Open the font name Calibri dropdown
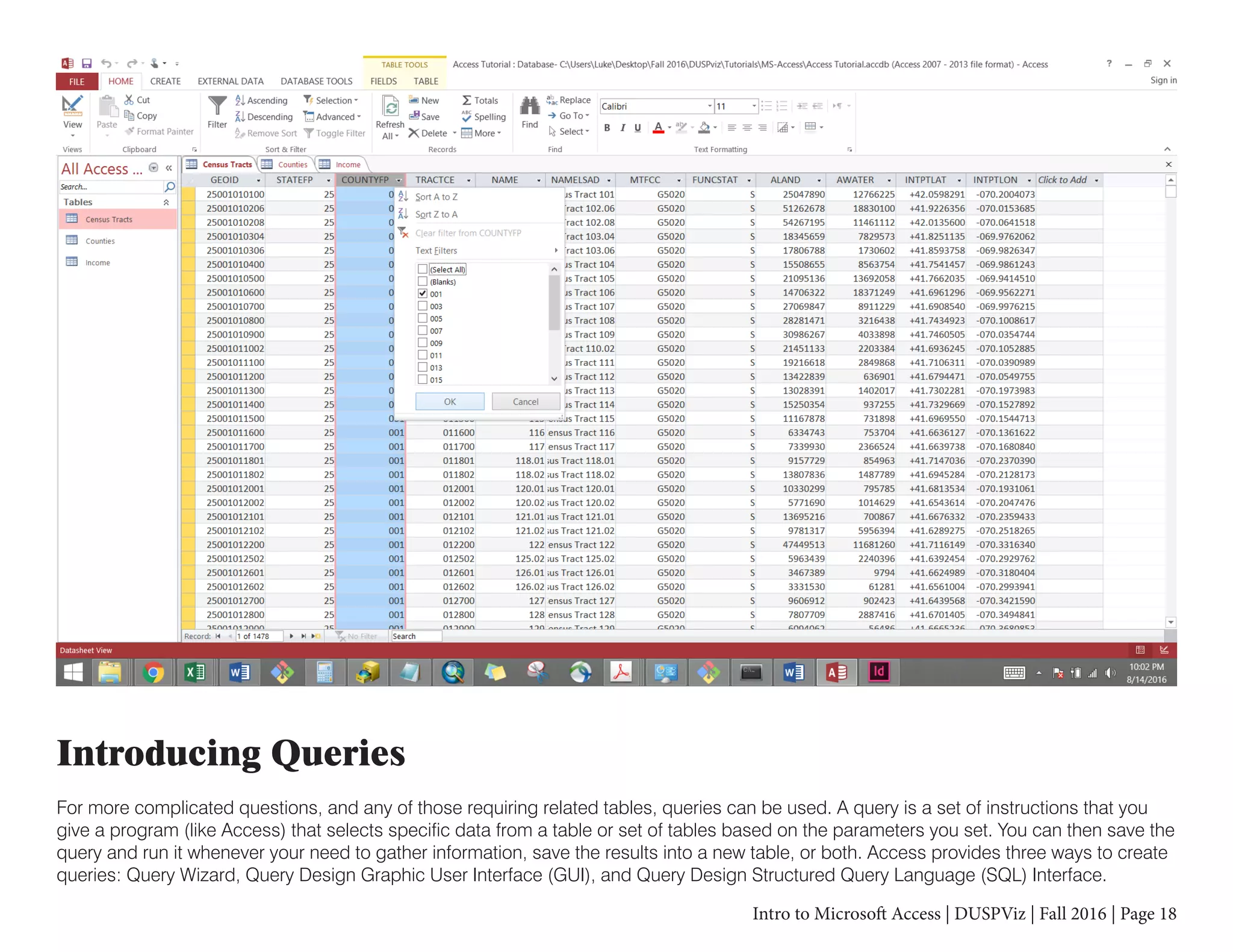The image size is (1233, 952). pyautogui.click(x=709, y=106)
